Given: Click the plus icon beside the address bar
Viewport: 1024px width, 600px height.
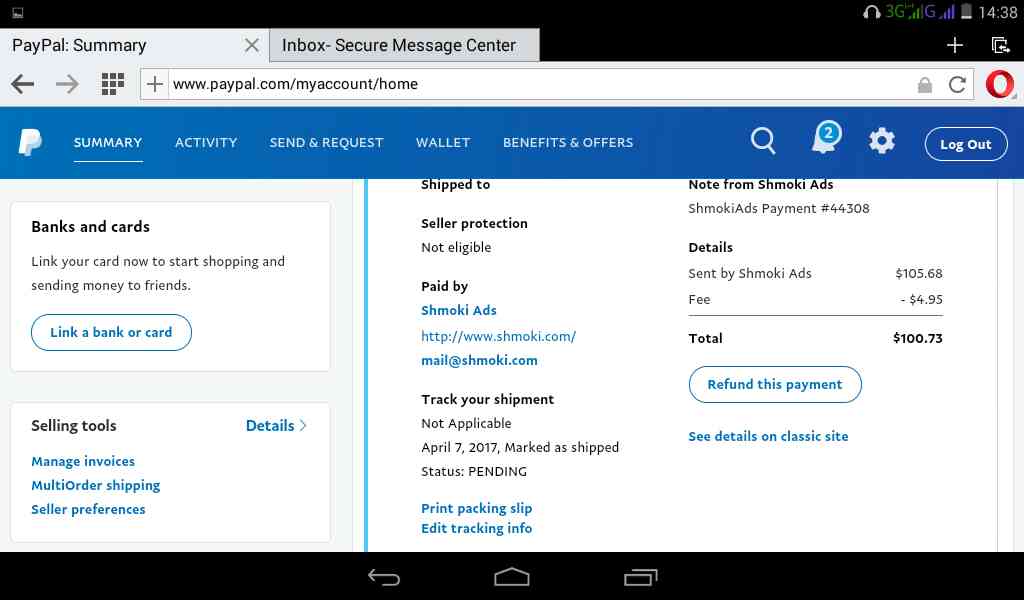Looking at the screenshot, I should coord(155,84).
